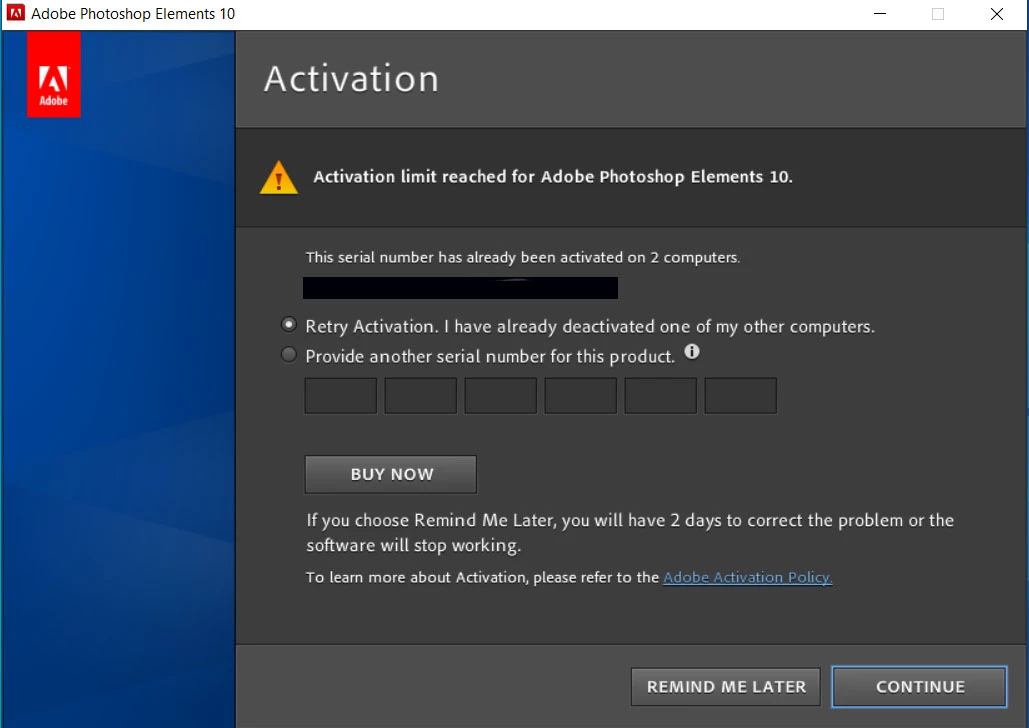Click the sixth serial number field
Viewport: 1029px width, 728px height.
pyautogui.click(x=741, y=395)
